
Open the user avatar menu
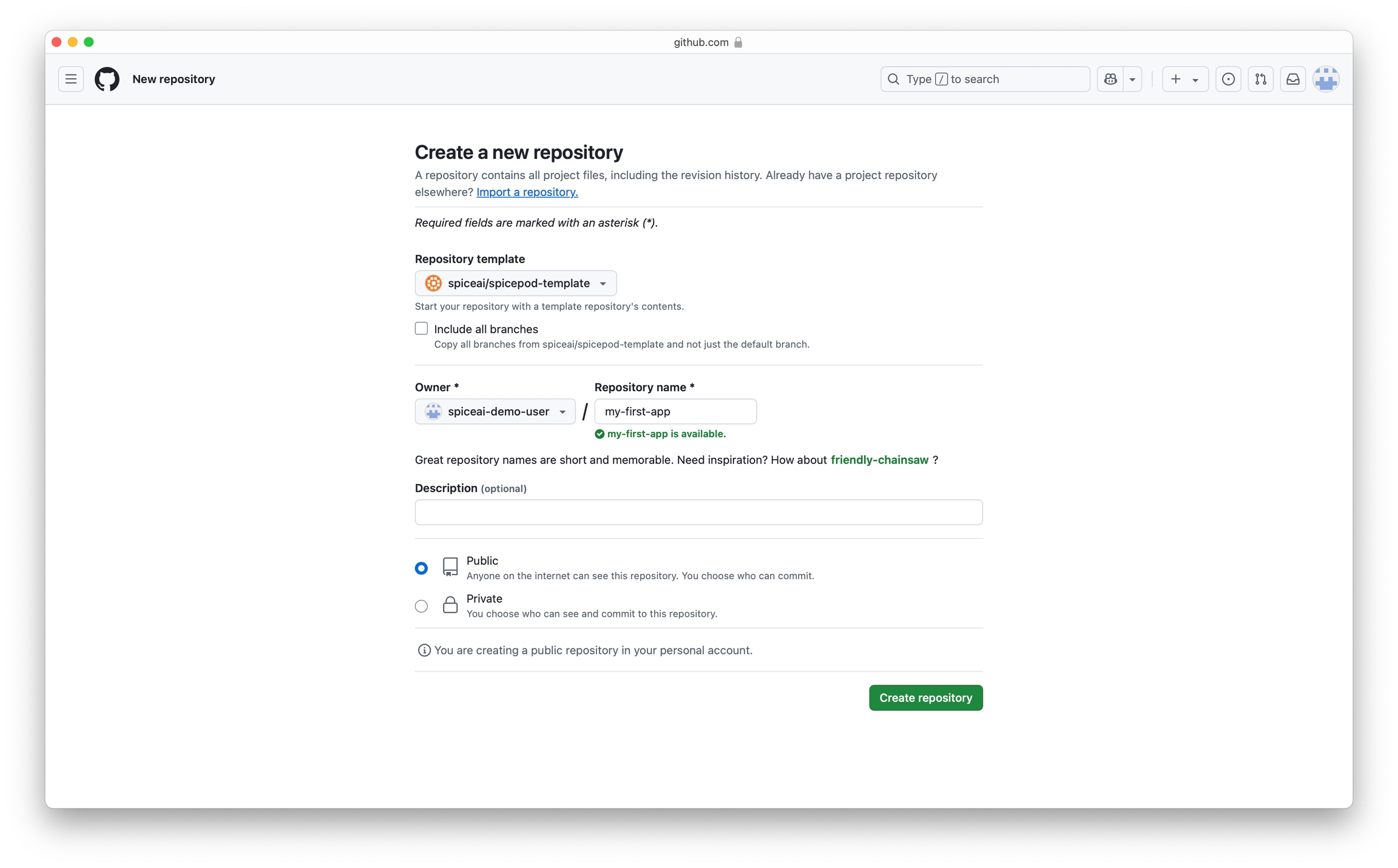click(1326, 79)
